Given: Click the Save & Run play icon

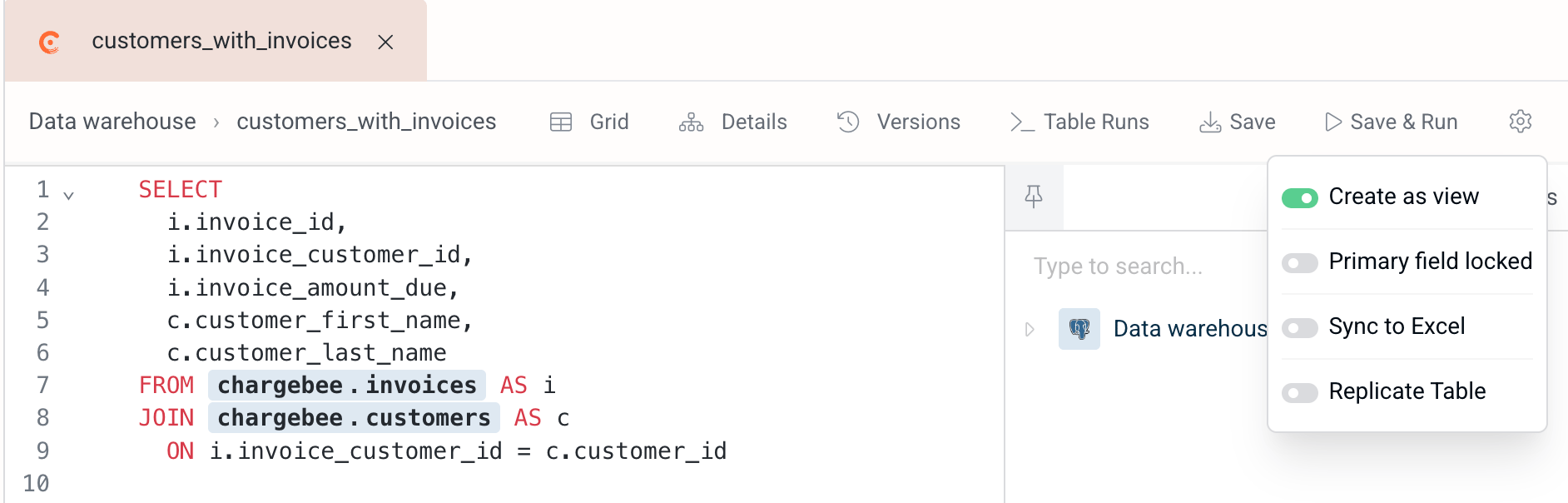Looking at the screenshot, I should point(1333,122).
